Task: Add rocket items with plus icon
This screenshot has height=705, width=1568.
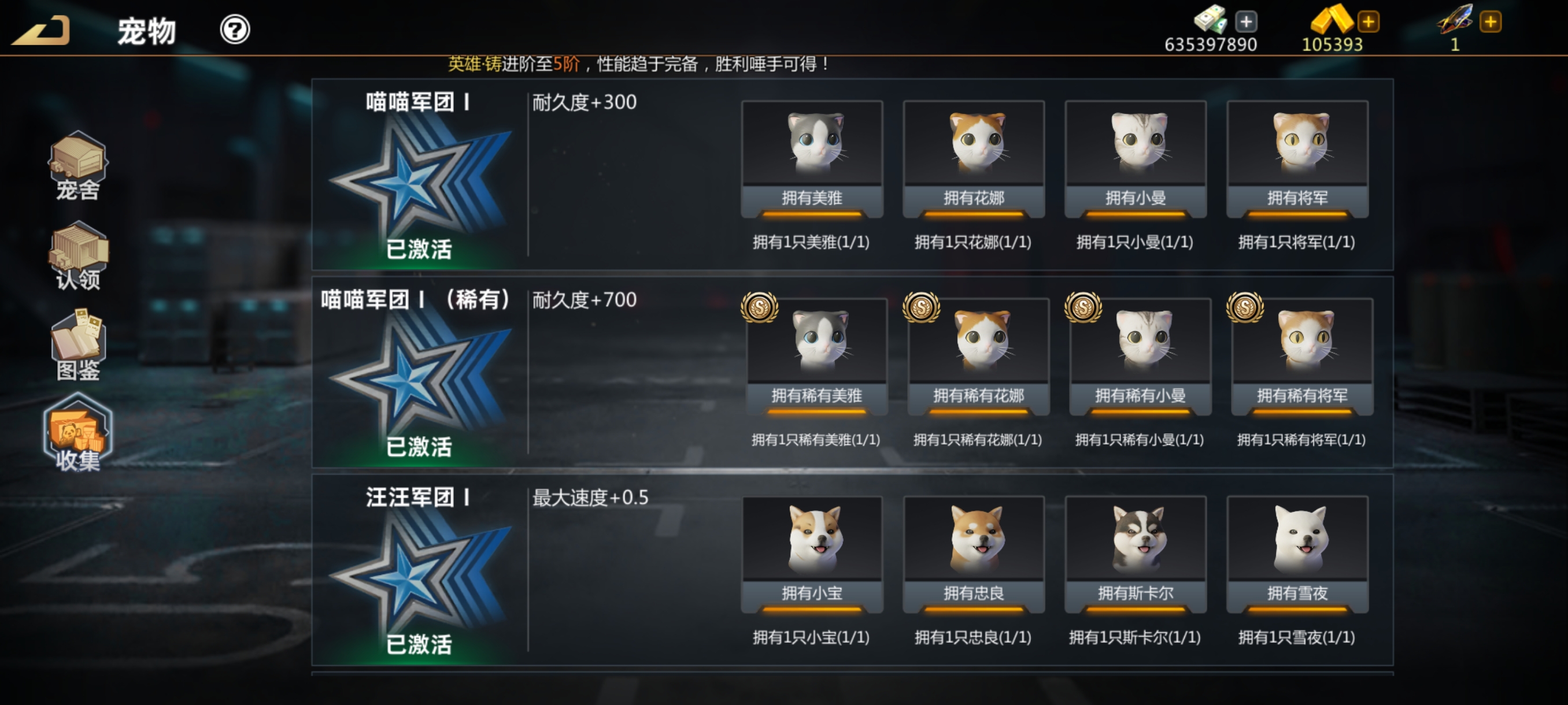Action: click(x=1490, y=22)
